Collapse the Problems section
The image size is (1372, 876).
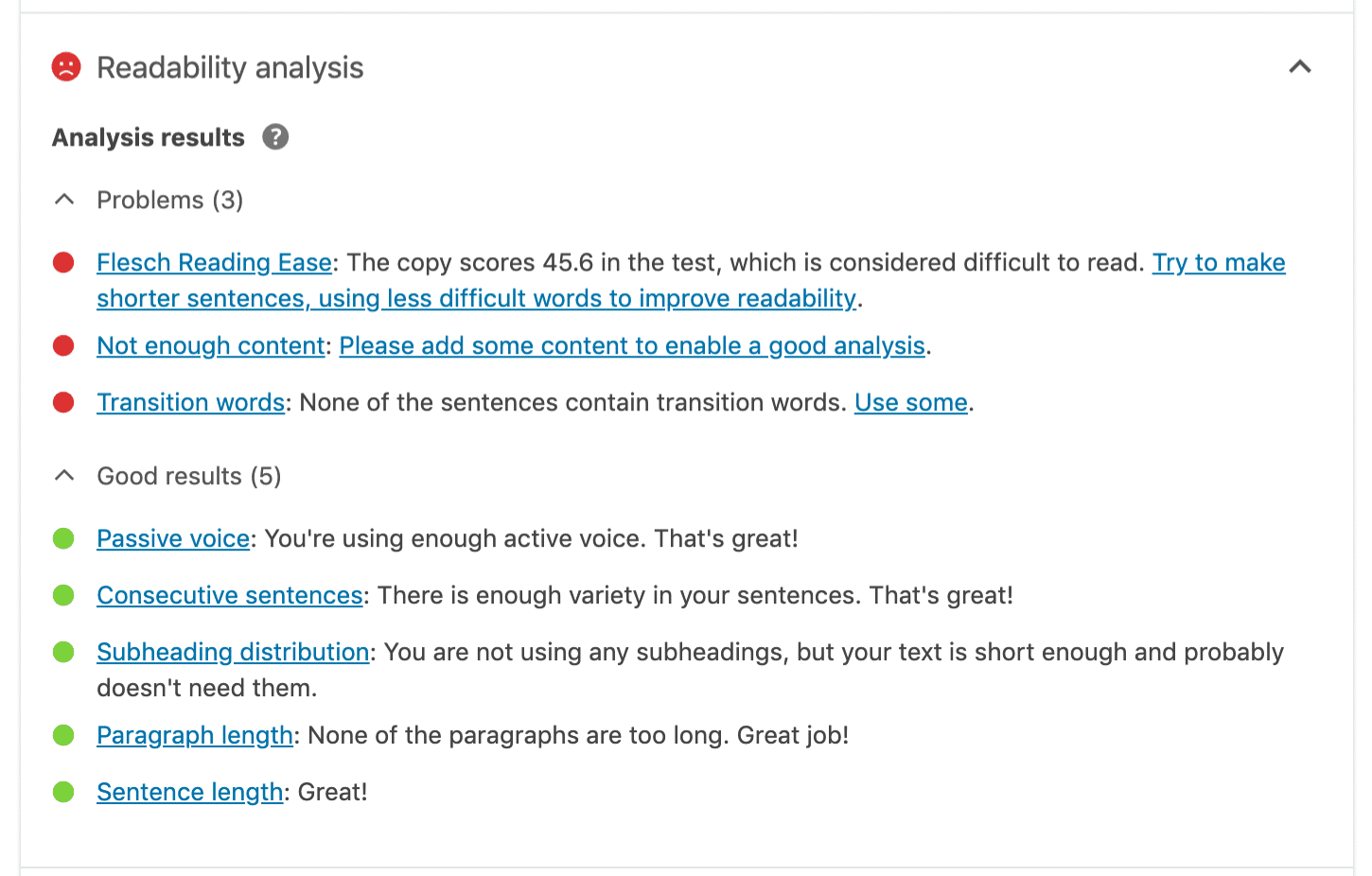(x=64, y=199)
